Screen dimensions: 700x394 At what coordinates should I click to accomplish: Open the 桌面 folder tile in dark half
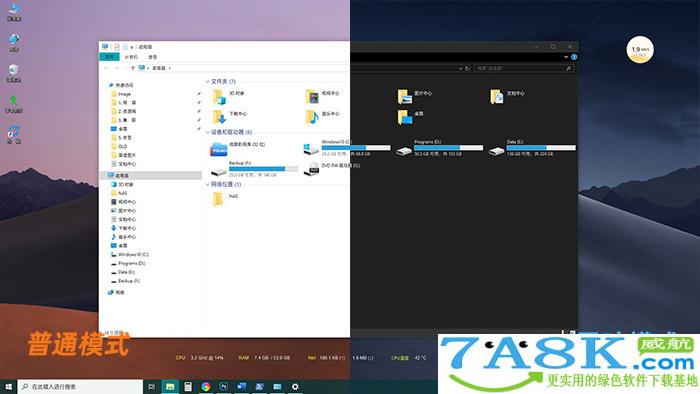[410, 116]
